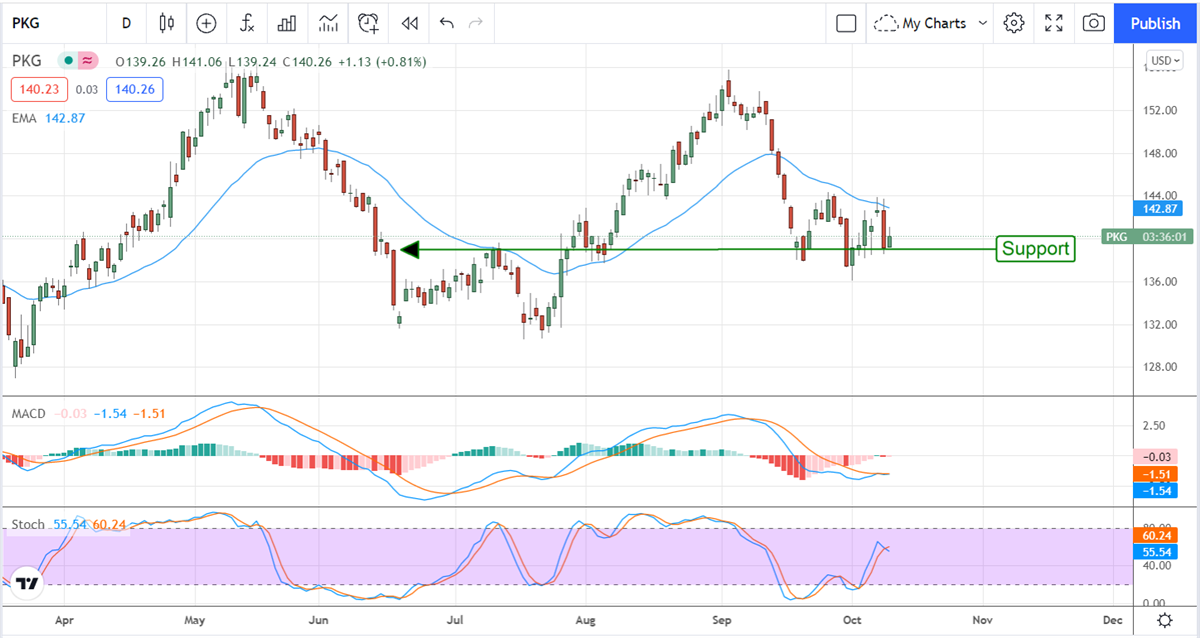1200x638 pixels.
Task: Expand the My Charts dropdown
Action: click(x=930, y=22)
